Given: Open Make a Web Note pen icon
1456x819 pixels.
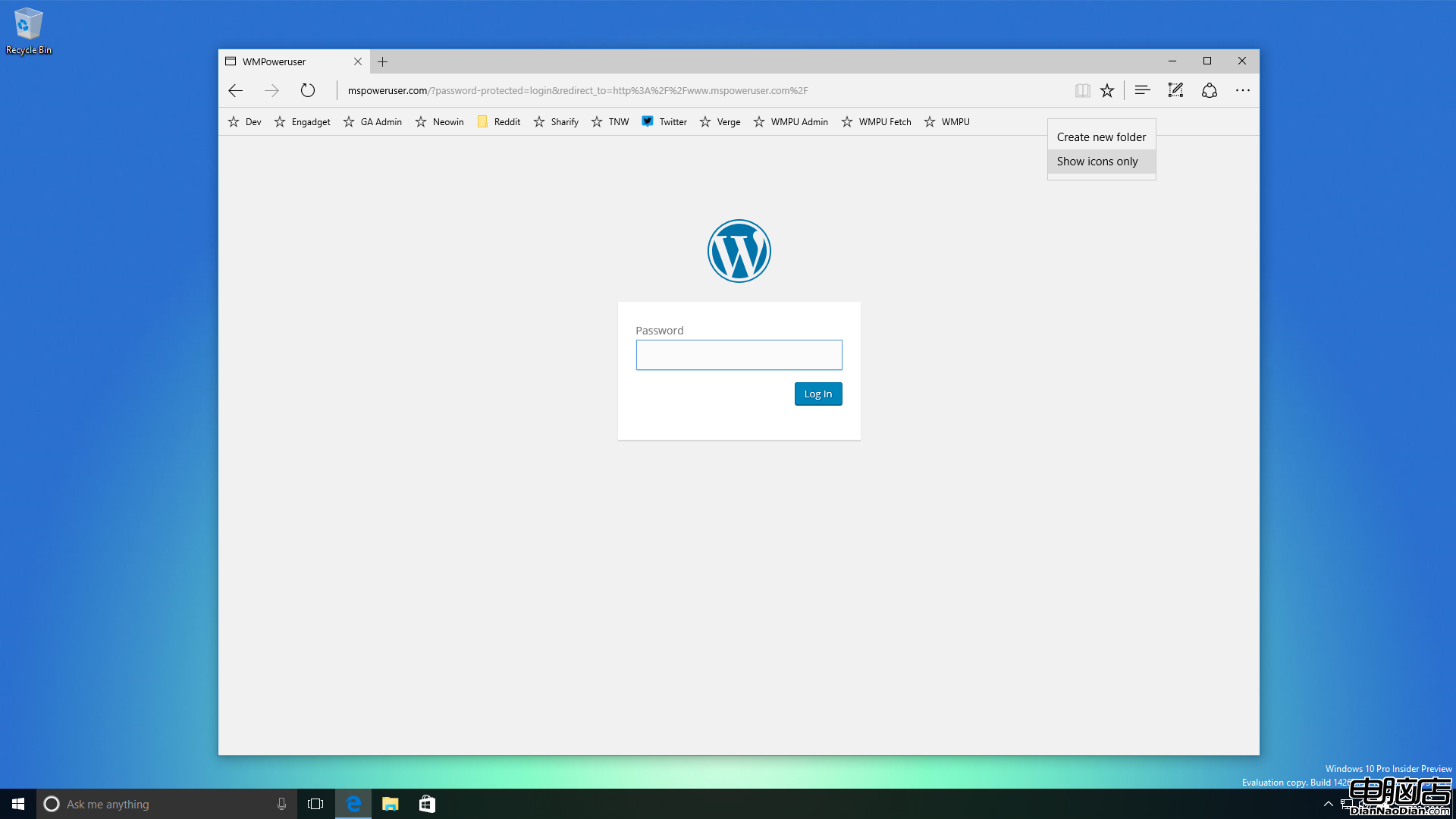Looking at the screenshot, I should tap(1175, 90).
